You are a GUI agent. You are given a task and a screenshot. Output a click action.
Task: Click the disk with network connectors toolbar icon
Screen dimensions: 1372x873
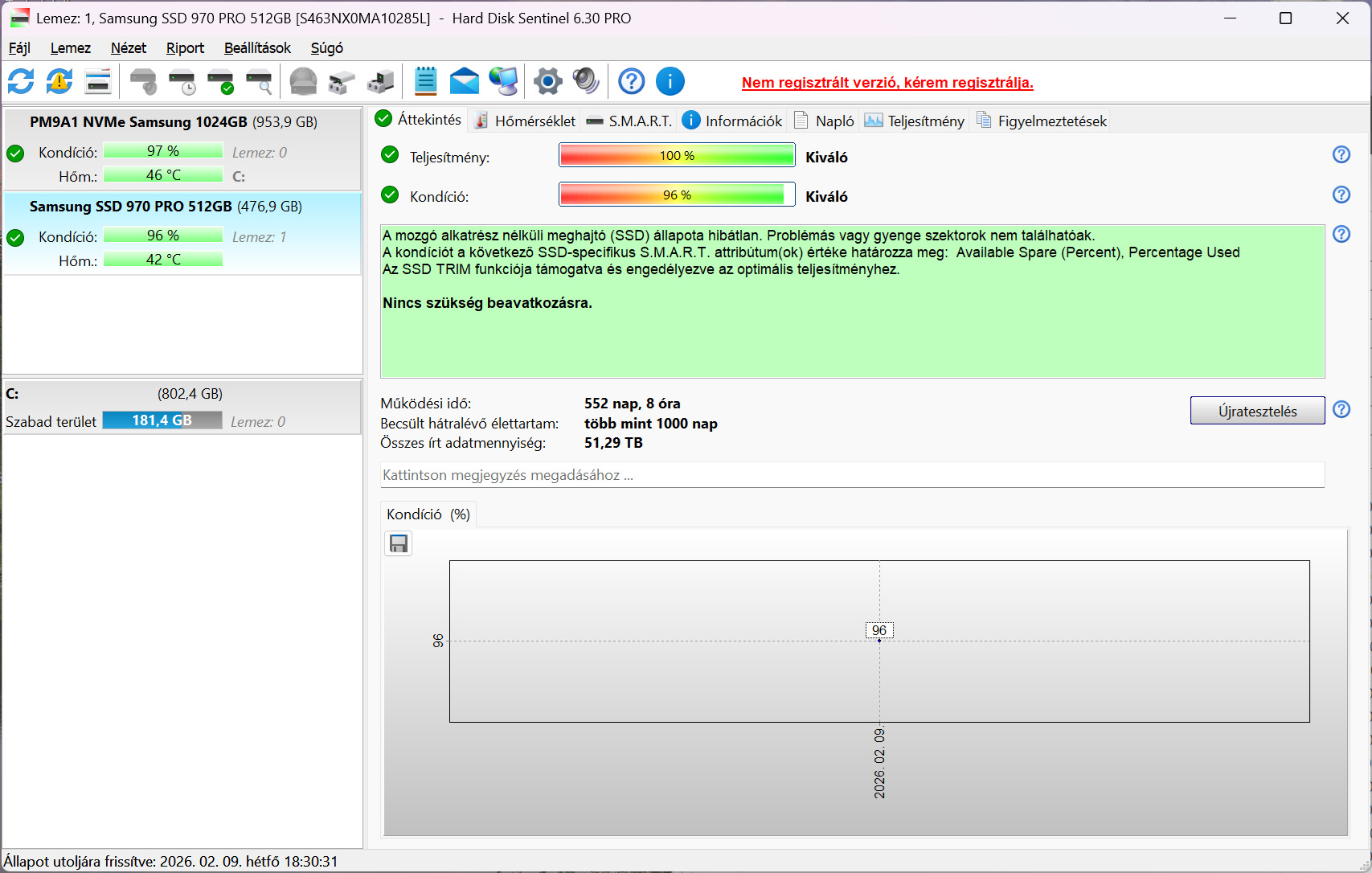pyautogui.click(x=342, y=81)
